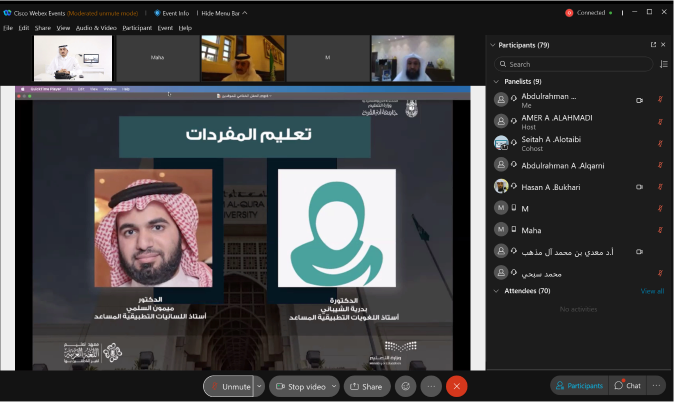Open the more options ellipsis in the center toolbar
Viewport: 674px width, 402px height.
pos(431,387)
